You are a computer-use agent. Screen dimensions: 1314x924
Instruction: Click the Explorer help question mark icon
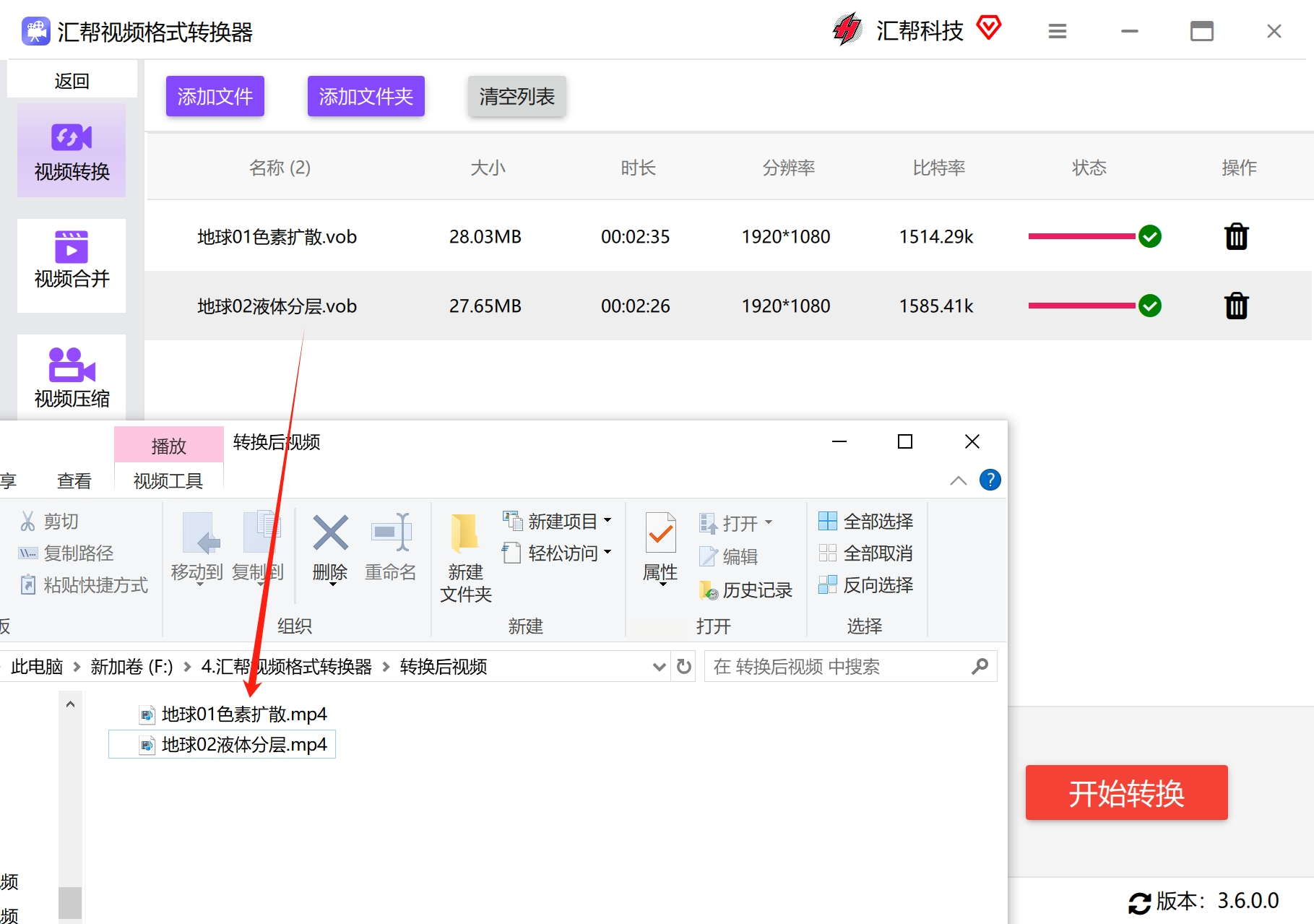coord(990,480)
